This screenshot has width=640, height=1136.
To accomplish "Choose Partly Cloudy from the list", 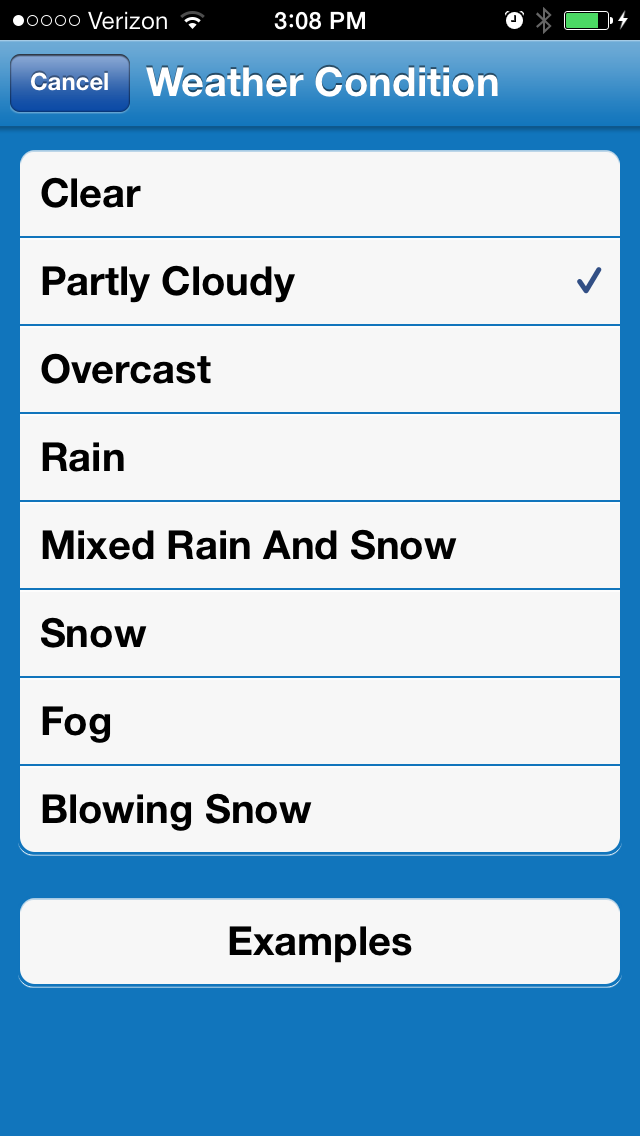I will 320,282.
